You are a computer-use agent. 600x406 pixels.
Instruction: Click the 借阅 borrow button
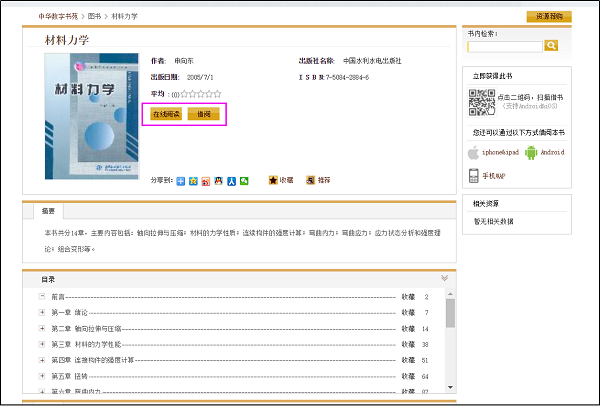(204, 114)
